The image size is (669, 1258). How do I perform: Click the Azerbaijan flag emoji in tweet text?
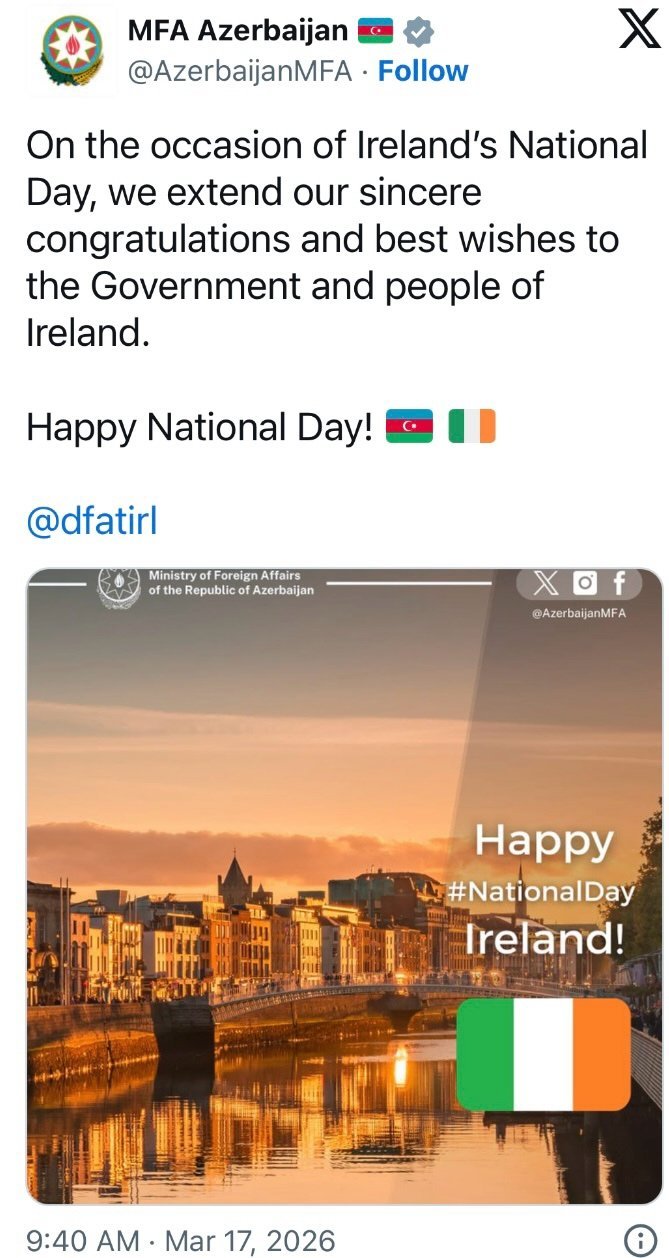point(409,427)
